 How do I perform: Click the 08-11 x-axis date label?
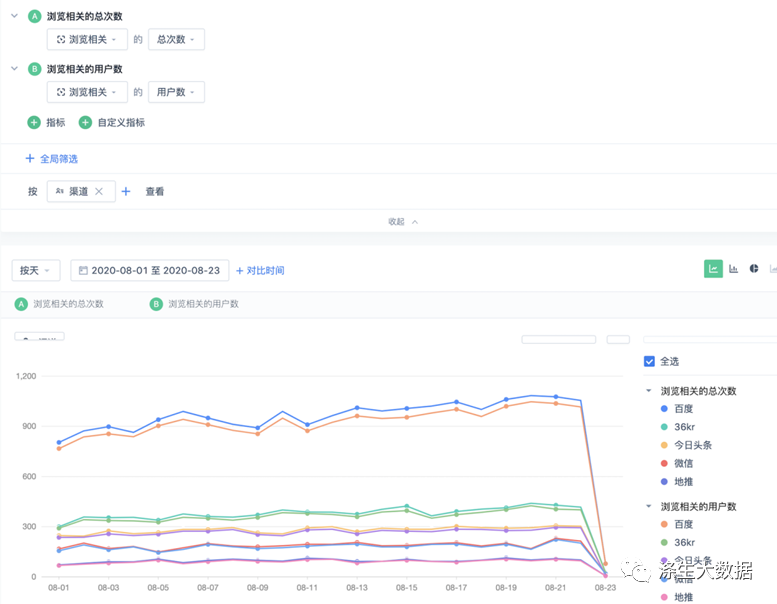coord(307,587)
